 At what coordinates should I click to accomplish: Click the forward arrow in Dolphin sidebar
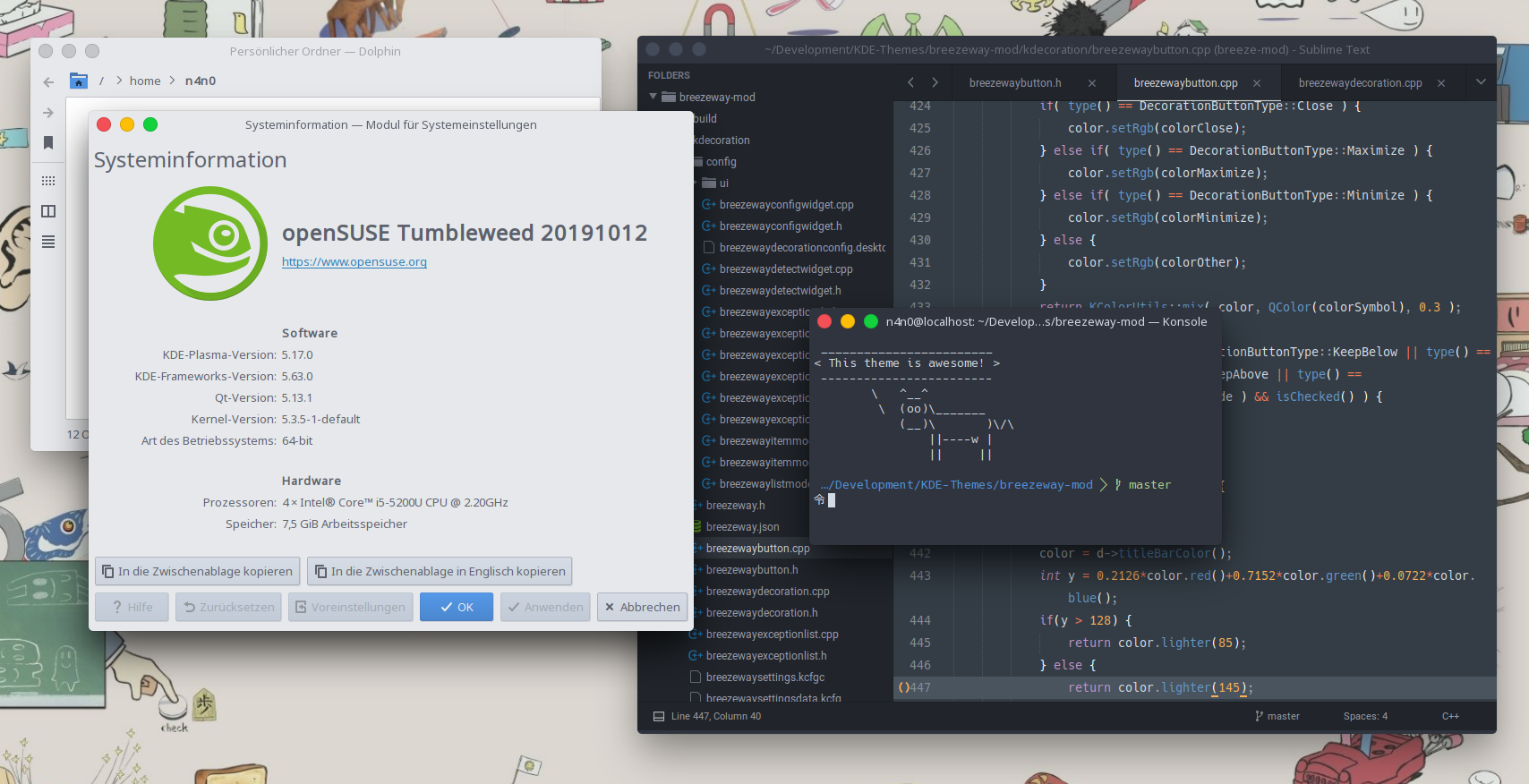tap(48, 113)
